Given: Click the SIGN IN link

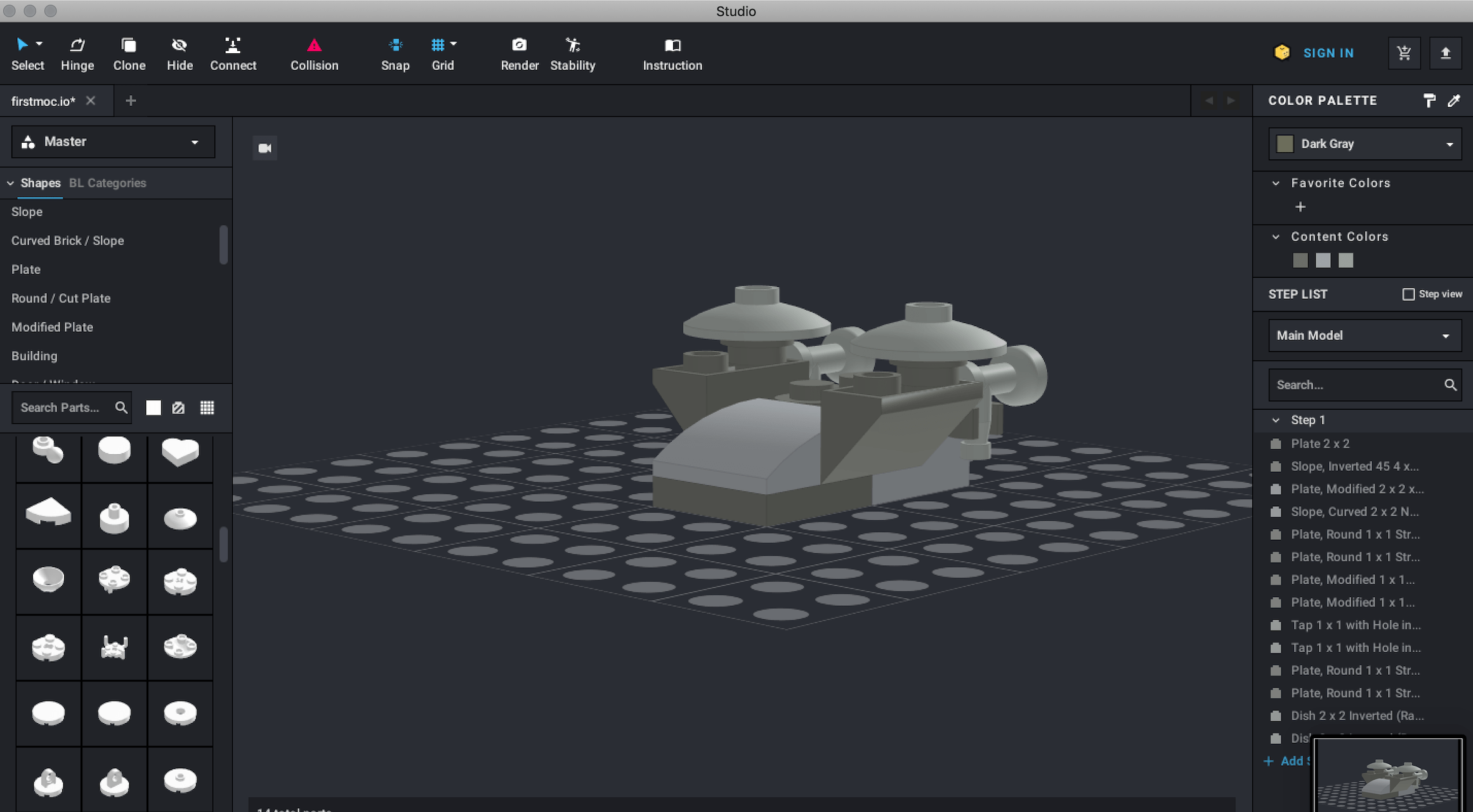Looking at the screenshot, I should [1328, 53].
